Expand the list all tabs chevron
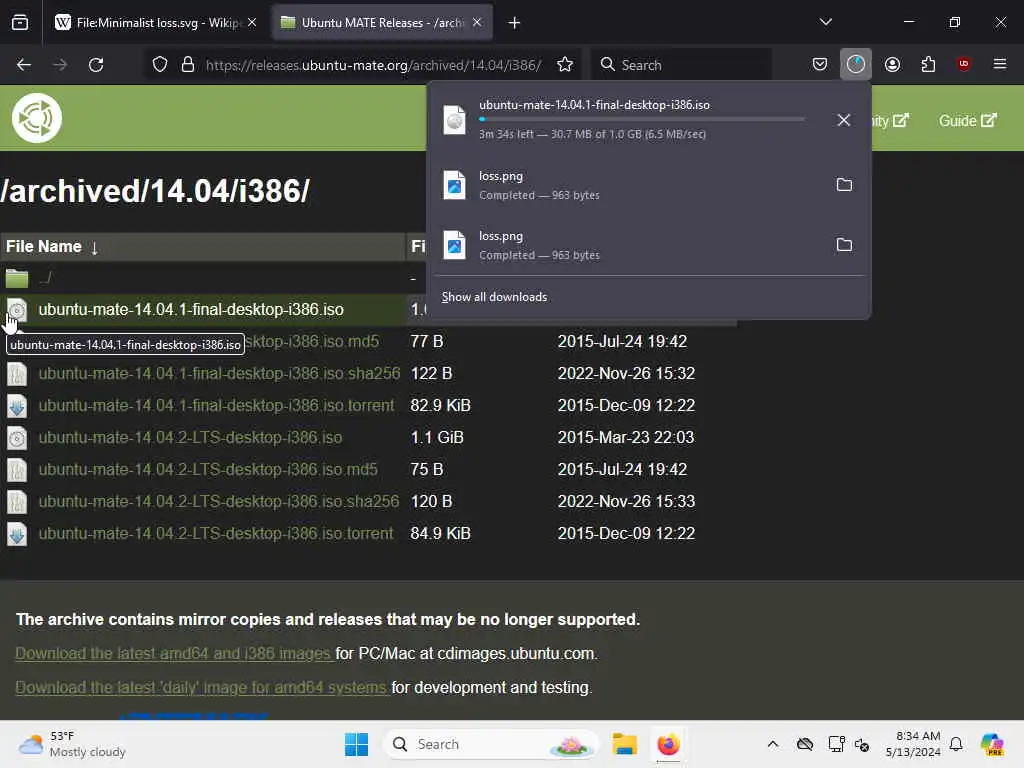Viewport: 1024px width, 768px height. coord(825,22)
